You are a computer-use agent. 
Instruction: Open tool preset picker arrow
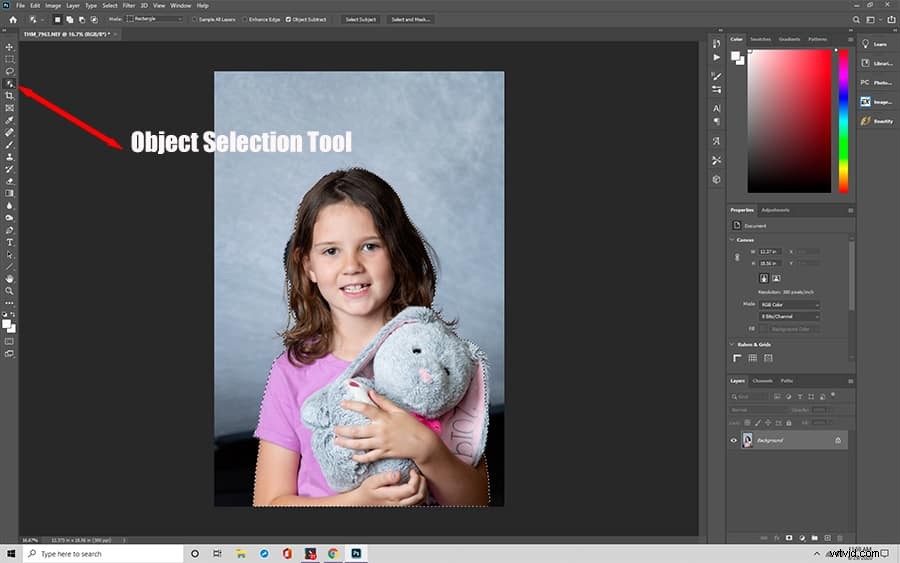tap(42, 20)
